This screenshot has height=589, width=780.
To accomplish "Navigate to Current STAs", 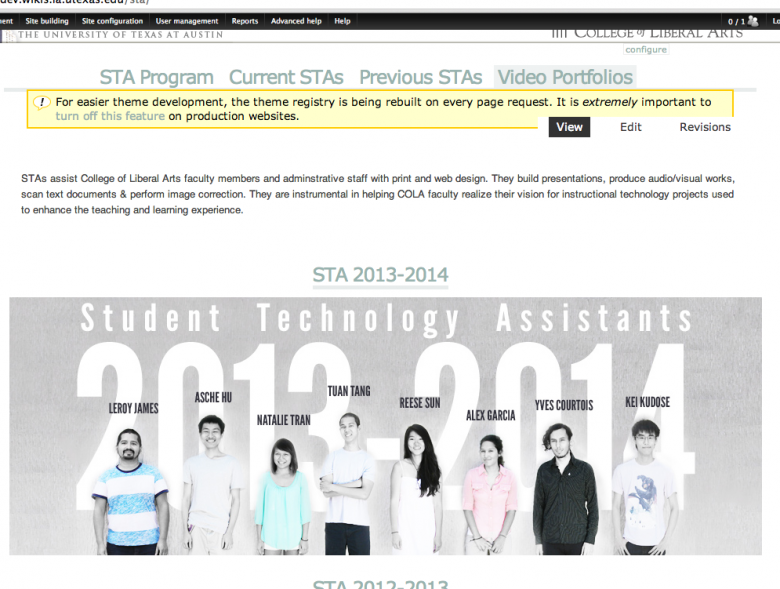I will click(286, 77).
